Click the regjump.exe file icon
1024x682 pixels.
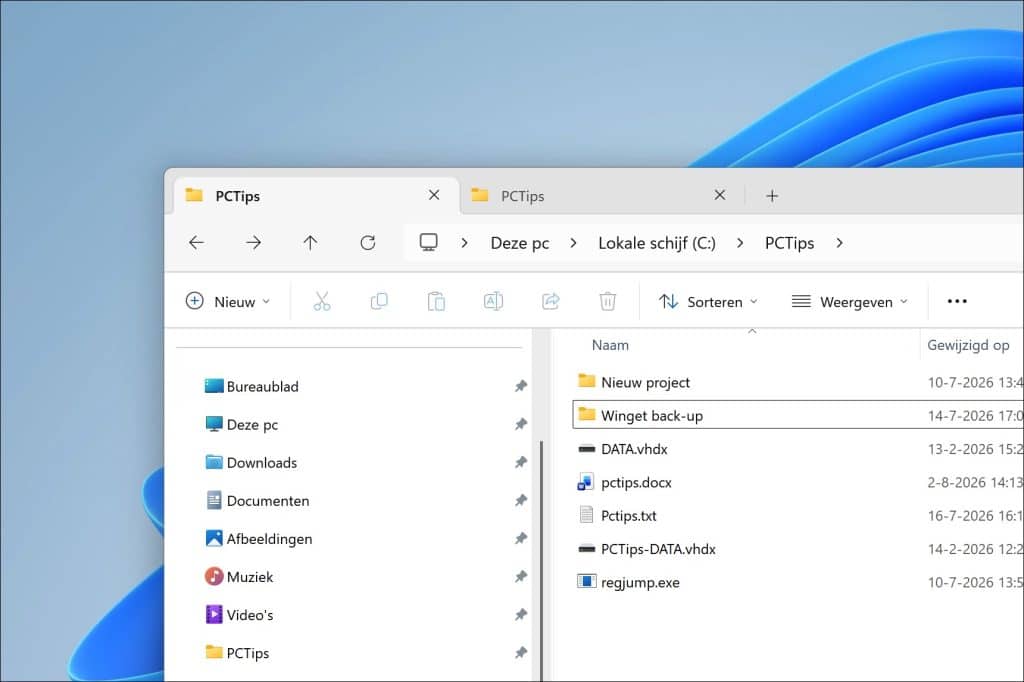[586, 581]
